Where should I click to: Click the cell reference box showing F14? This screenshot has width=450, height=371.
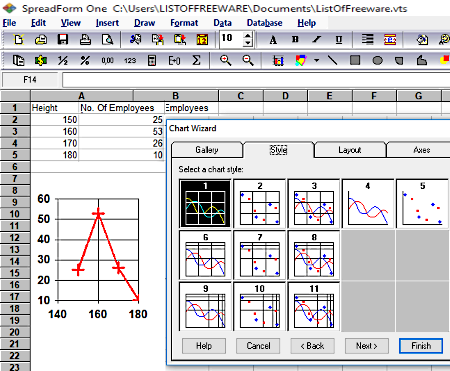30,80
